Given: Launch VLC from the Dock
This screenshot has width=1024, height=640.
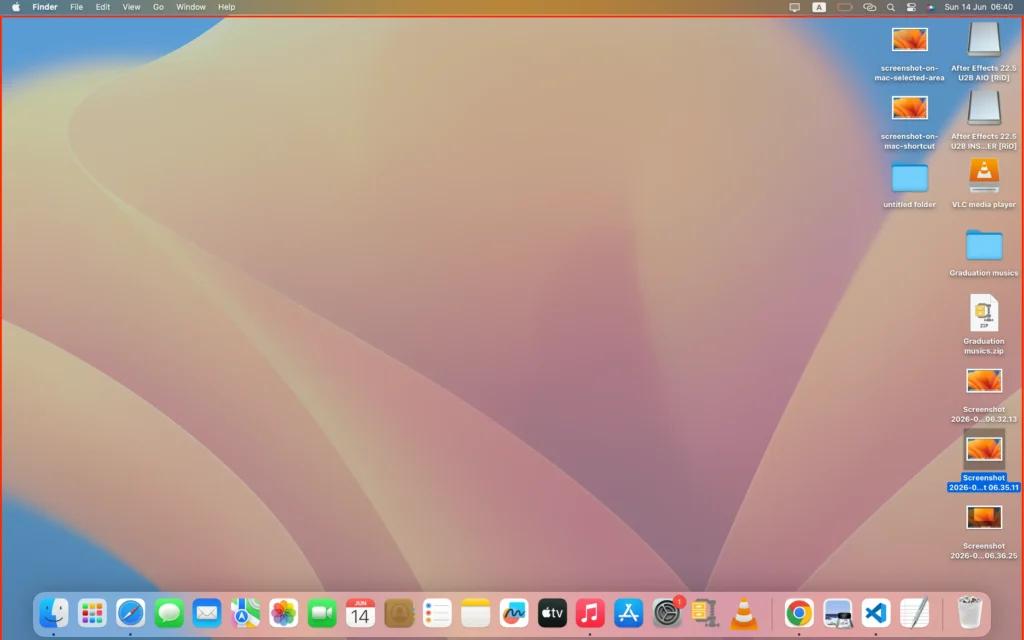Looking at the screenshot, I should [744, 613].
